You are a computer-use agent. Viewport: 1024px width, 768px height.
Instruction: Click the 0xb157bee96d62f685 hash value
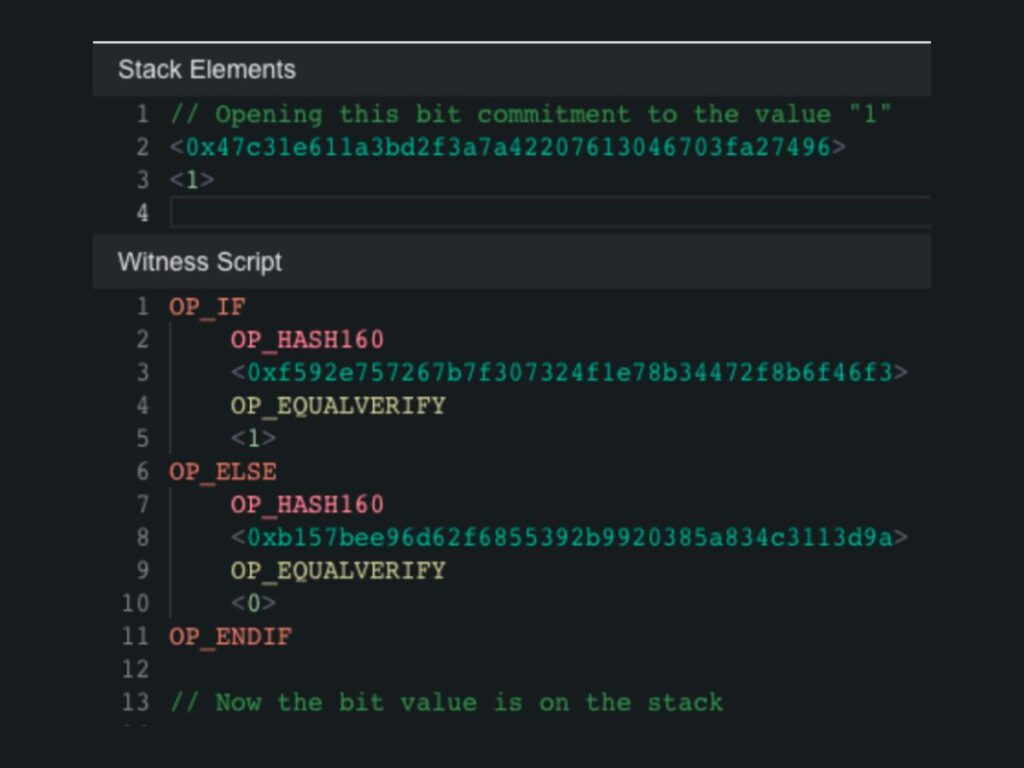(x=569, y=538)
